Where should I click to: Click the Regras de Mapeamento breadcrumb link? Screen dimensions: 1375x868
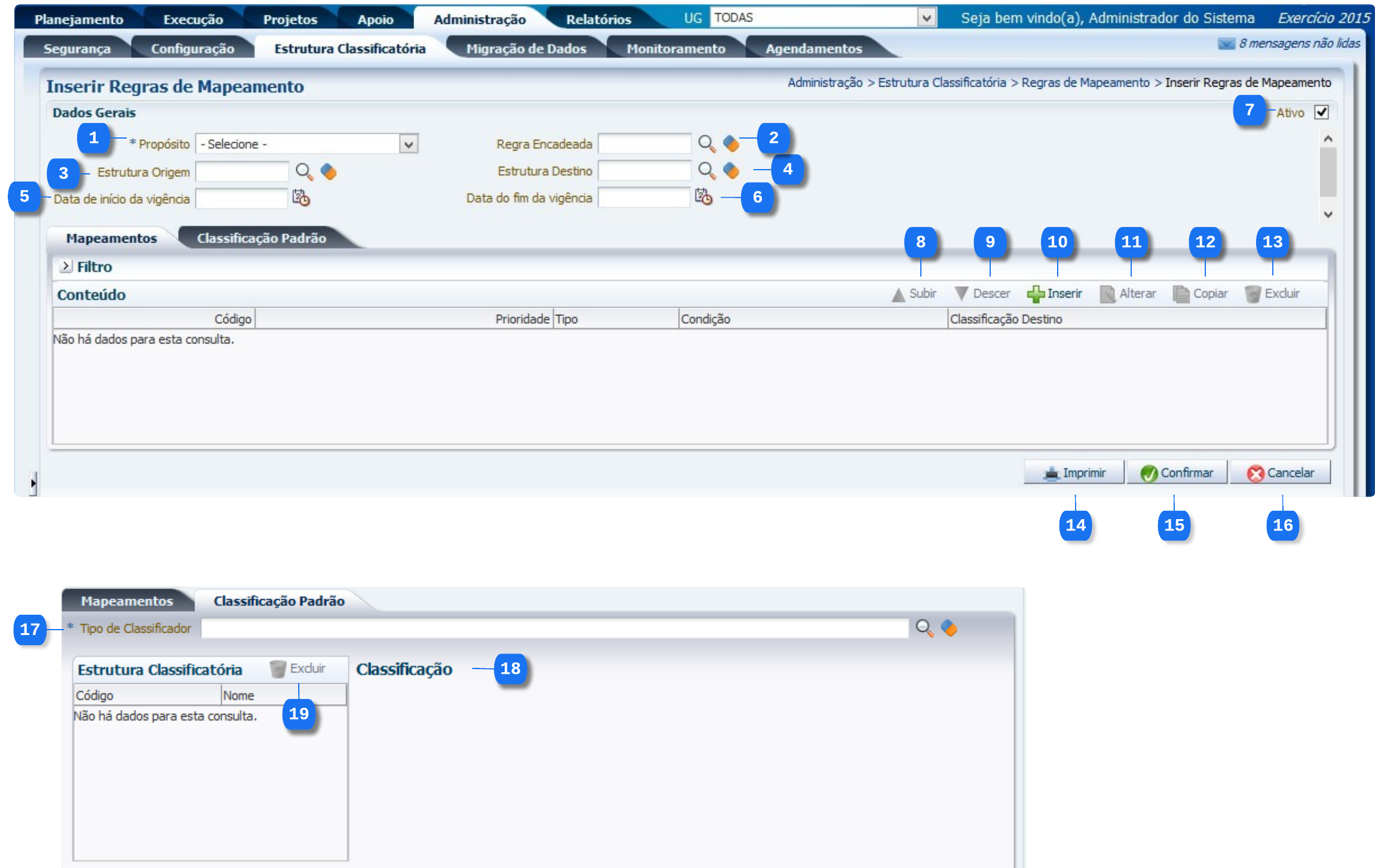pos(1085,83)
